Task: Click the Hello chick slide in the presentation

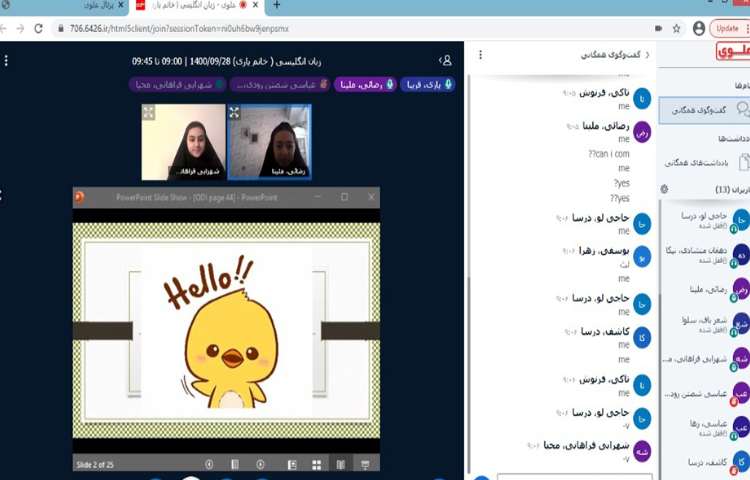Action: (x=227, y=331)
